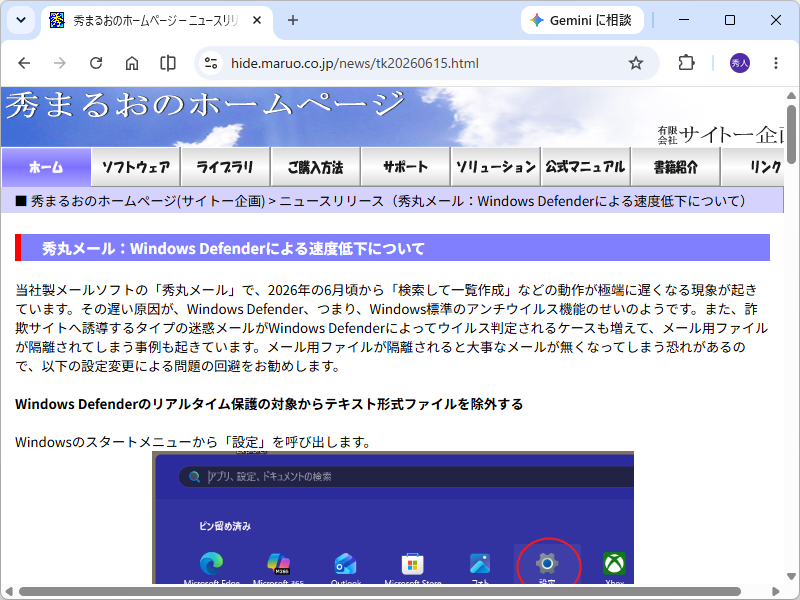Open the 公式マニュアル menu item
The image size is (800, 600).
pos(585,167)
